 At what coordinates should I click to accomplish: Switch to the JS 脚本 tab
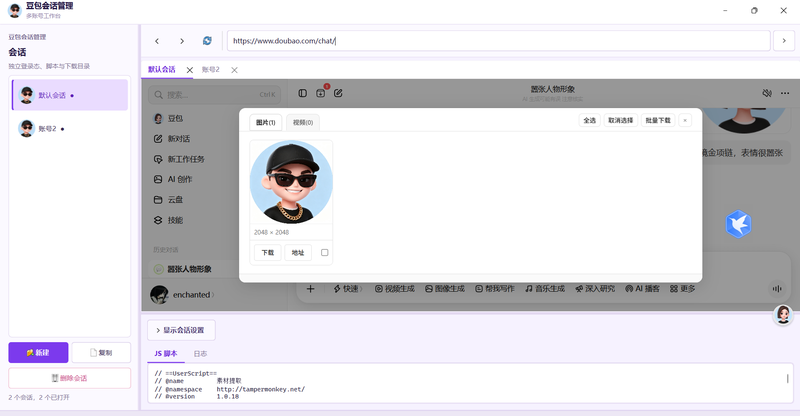166,353
